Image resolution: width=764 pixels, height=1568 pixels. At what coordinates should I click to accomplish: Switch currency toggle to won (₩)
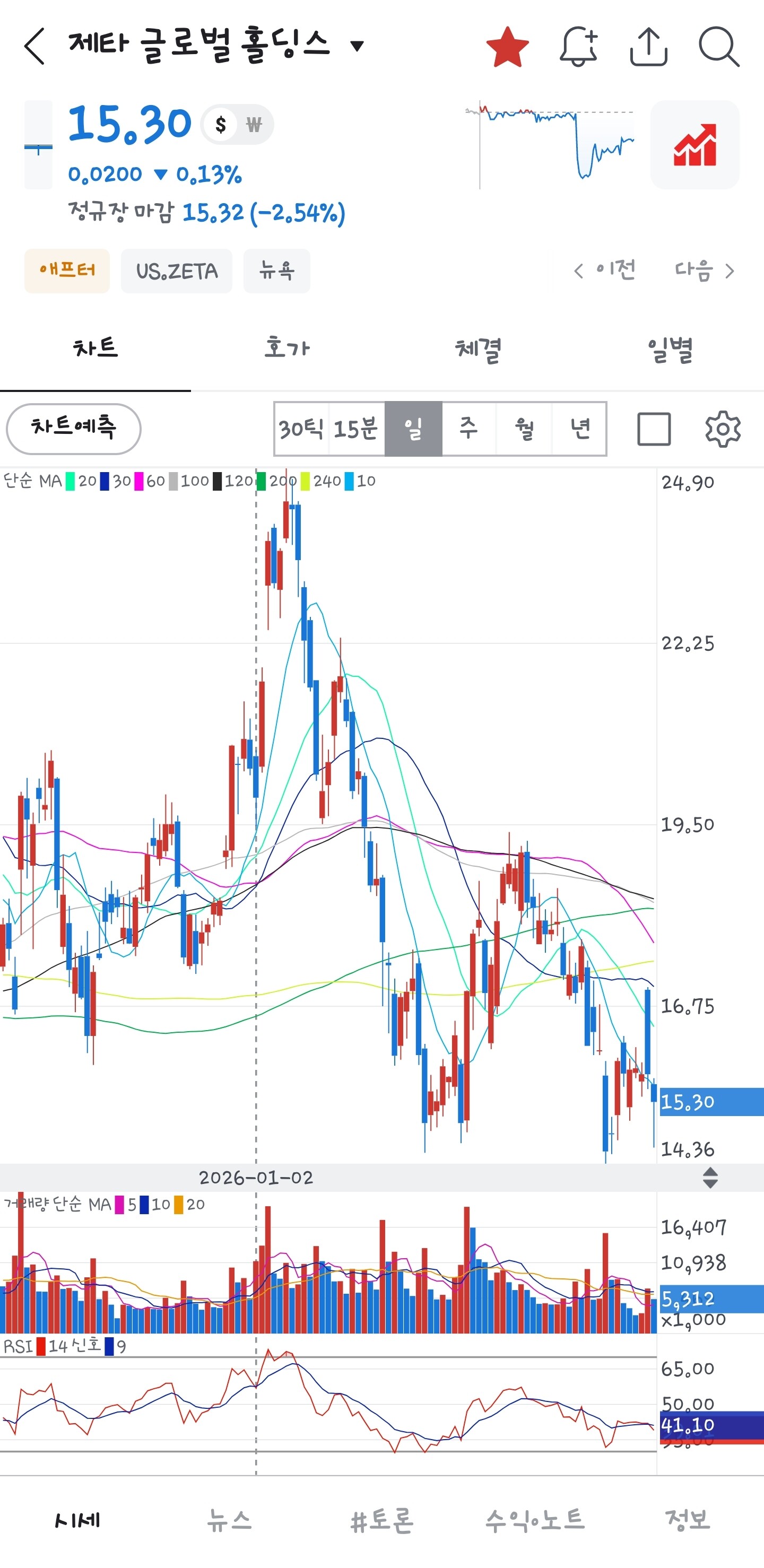tap(254, 125)
